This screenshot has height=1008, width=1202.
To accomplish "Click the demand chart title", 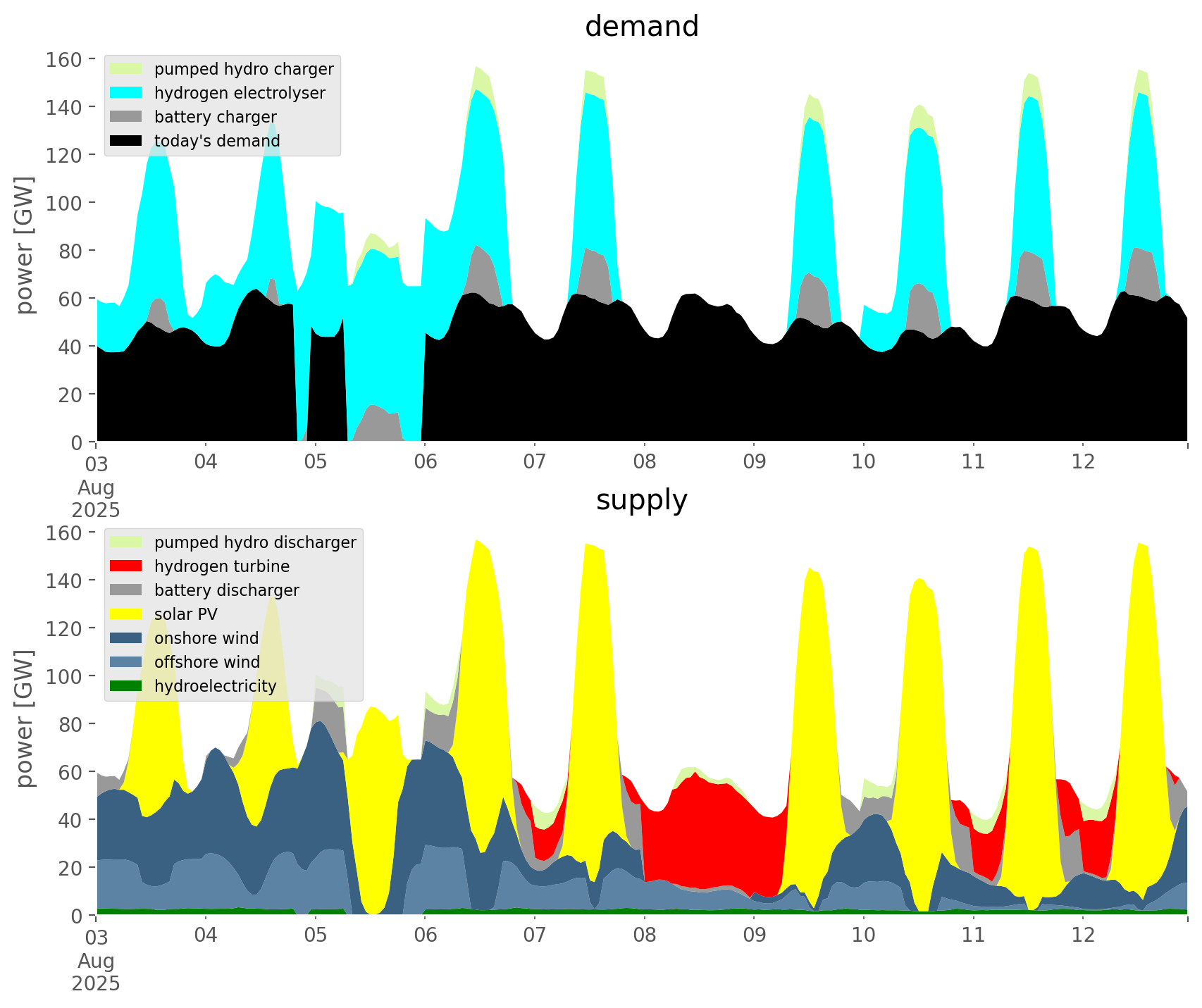I will coord(641,27).
